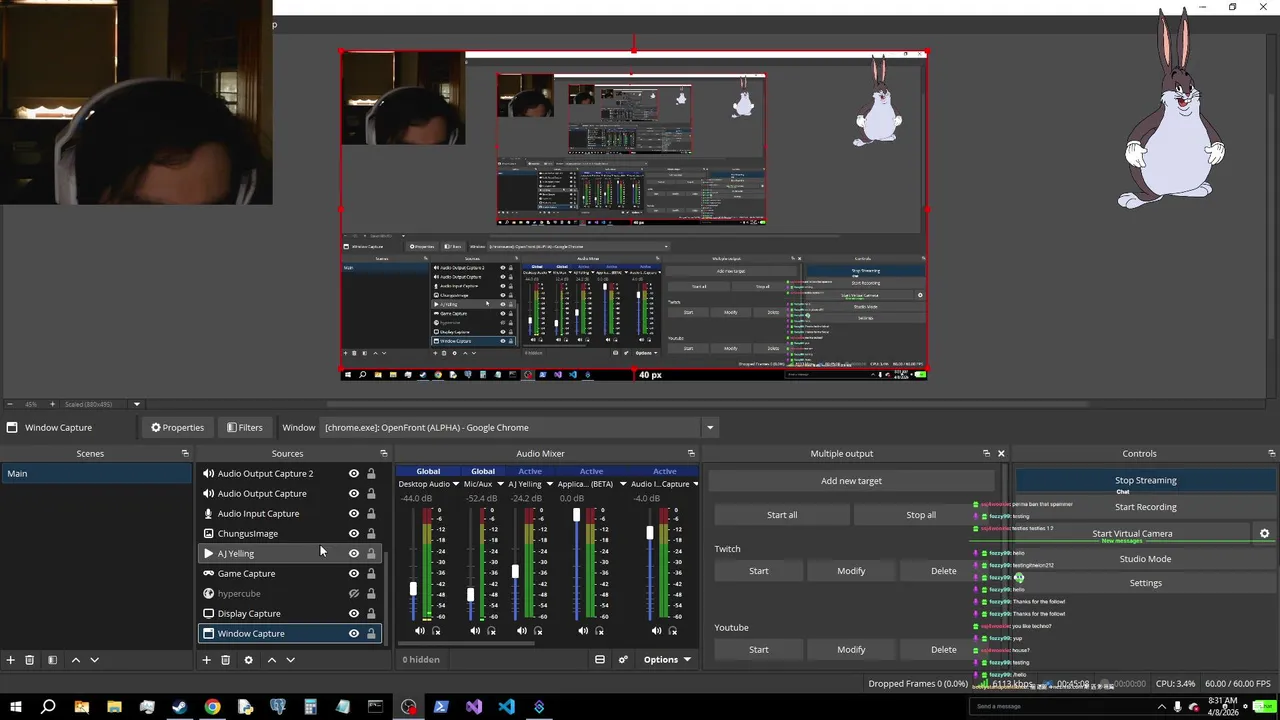This screenshot has height=720, width=1280.
Task: Toggle monitoring headphone icon for AJ Yelling
Action: click(x=538, y=631)
